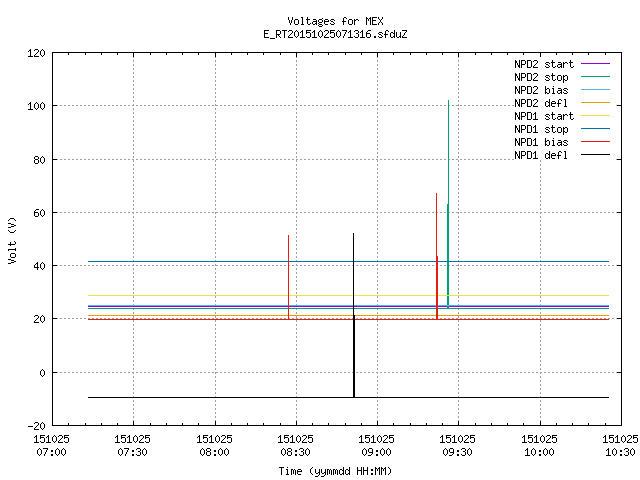Image resolution: width=640 pixels, height=480 pixels.
Task: Click the purple NPD2 start legend line sample
Action: [x=595, y=64]
